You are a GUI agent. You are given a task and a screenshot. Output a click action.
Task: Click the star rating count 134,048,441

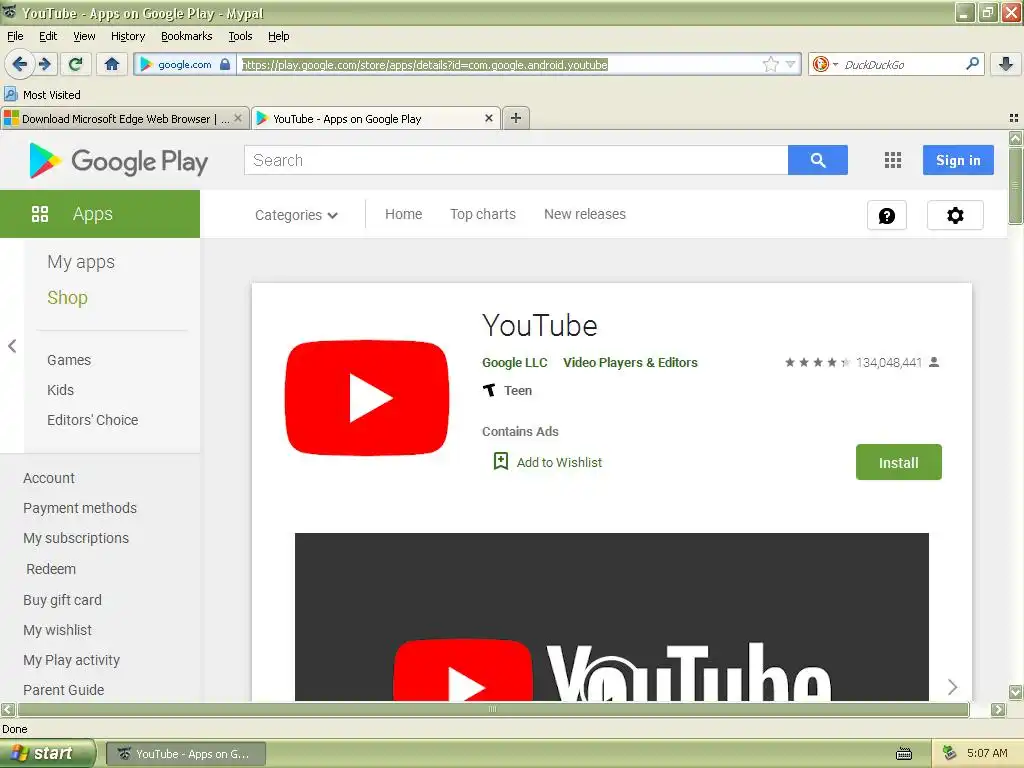click(888, 362)
